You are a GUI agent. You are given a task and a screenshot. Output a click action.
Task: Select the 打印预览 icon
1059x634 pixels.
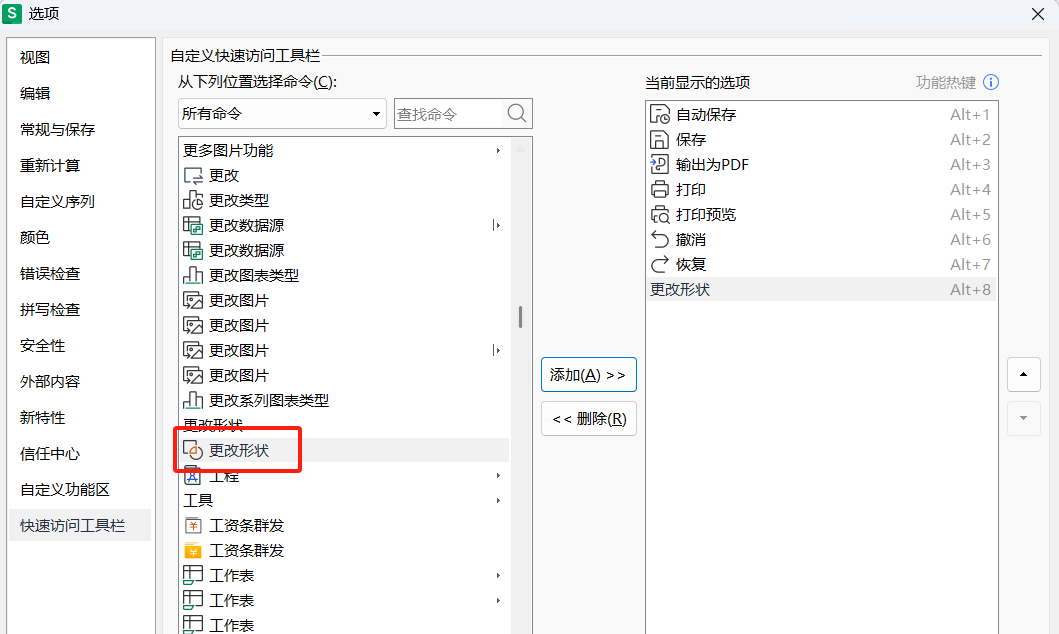pyautogui.click(x=659, y=214)
